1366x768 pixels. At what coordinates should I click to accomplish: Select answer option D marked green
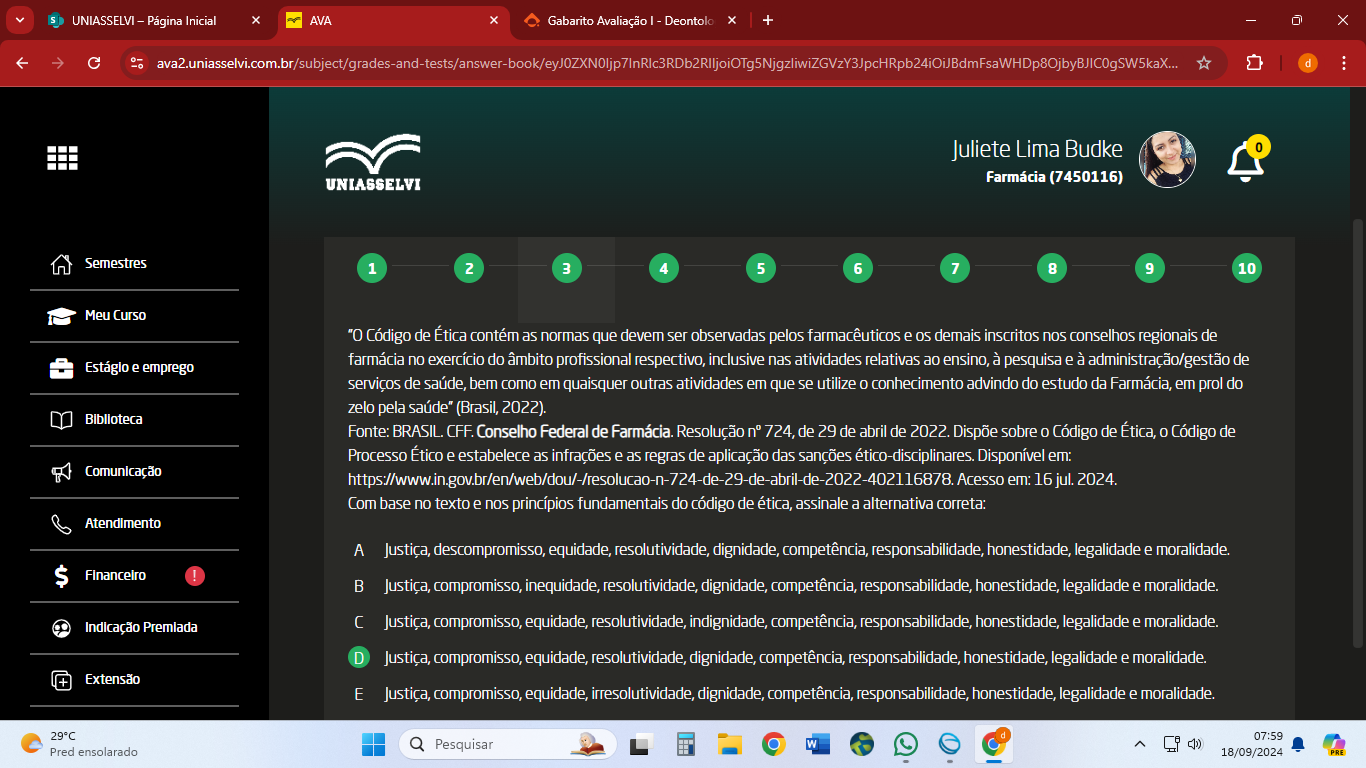(x=358, y=658)
